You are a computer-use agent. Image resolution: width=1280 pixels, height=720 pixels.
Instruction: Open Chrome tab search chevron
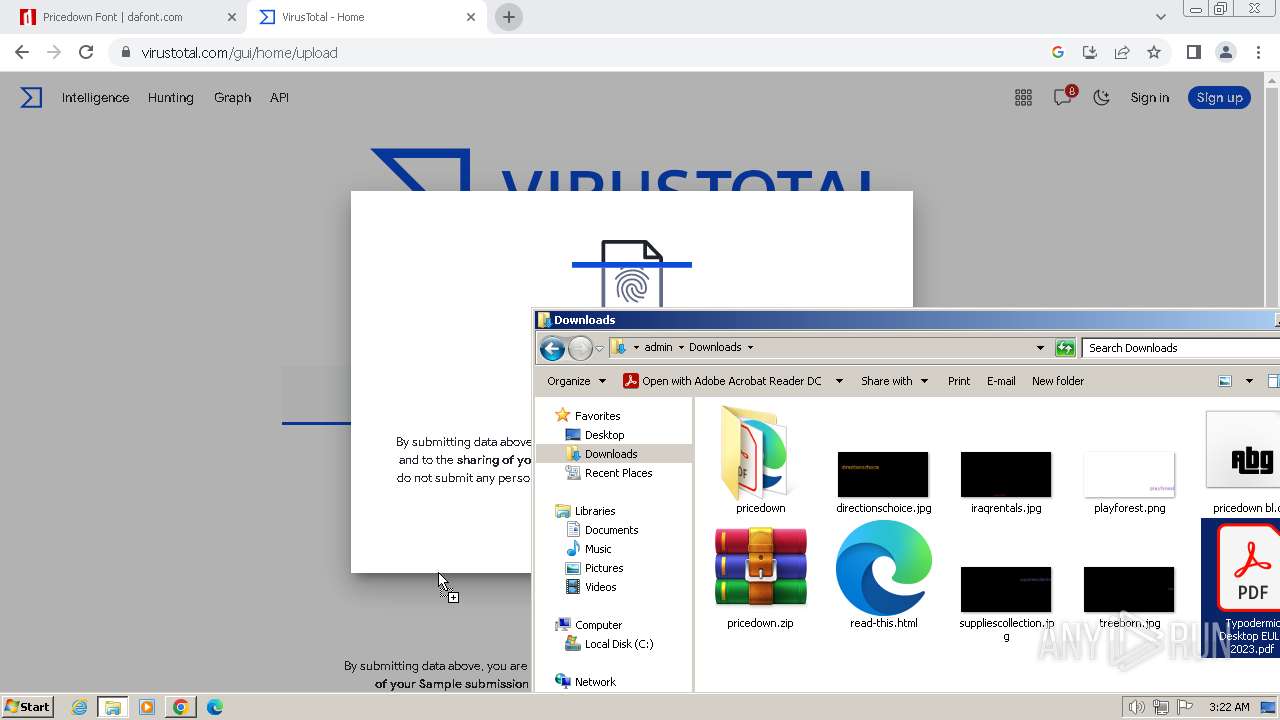click(x=1160, y=17)
